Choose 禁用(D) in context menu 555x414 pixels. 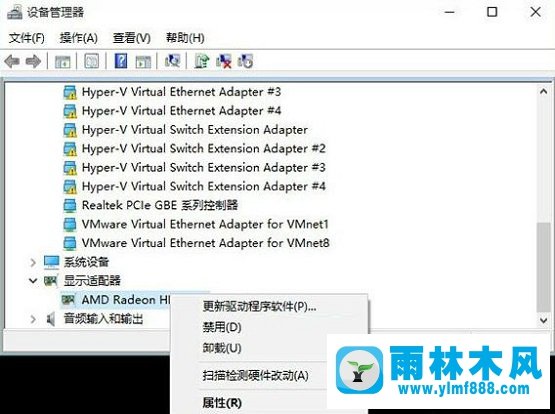tap(222, 327)
